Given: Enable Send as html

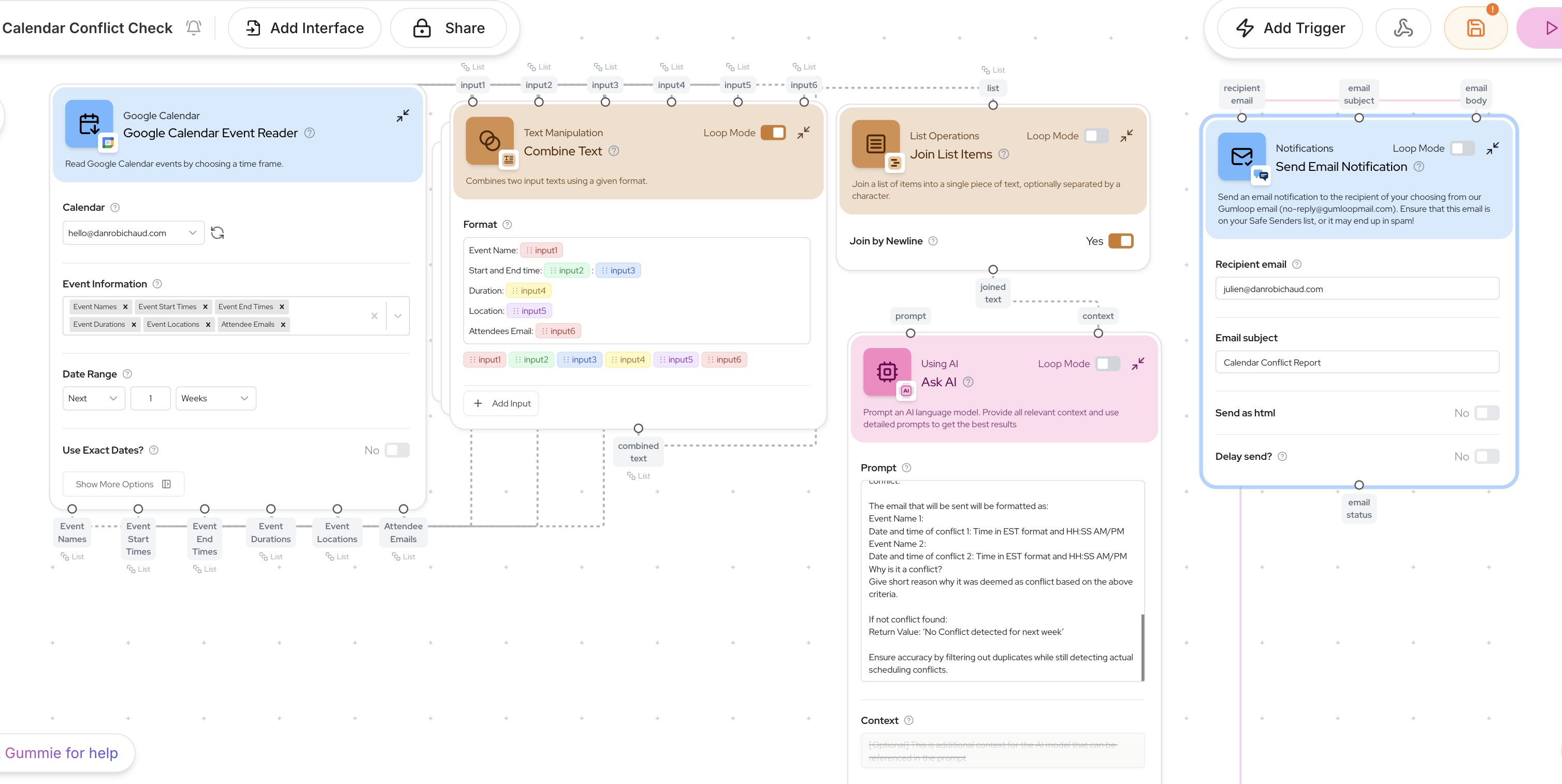Looking at the screenshot, I should pos(1487,413).
